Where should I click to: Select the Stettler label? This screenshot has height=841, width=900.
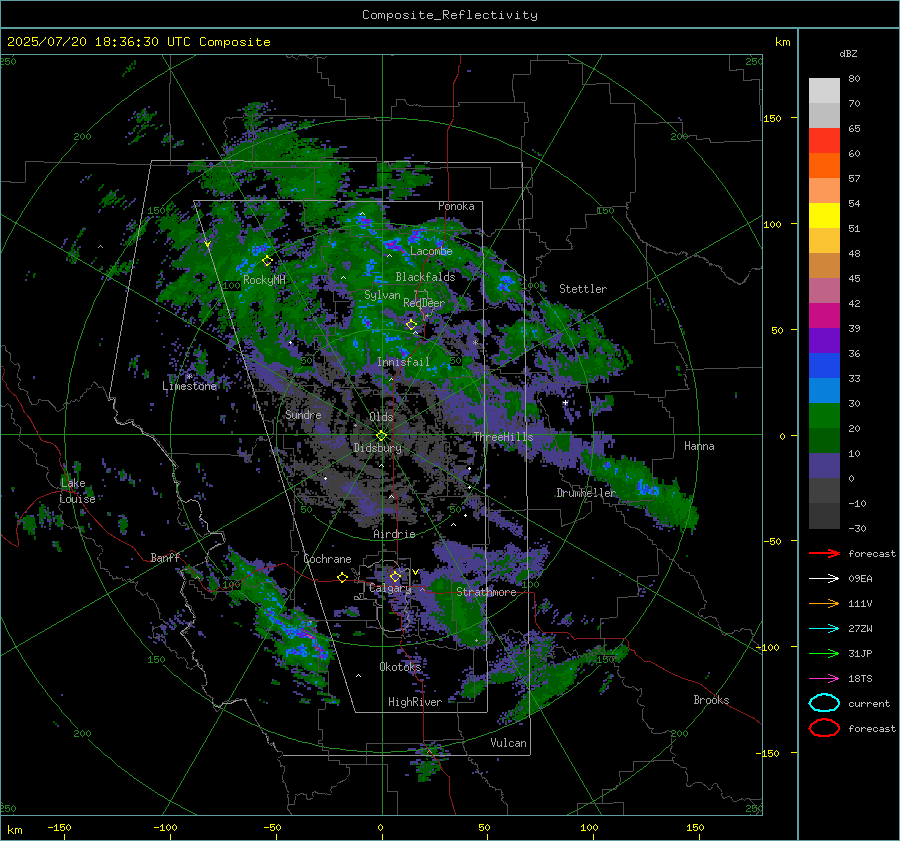583,289
